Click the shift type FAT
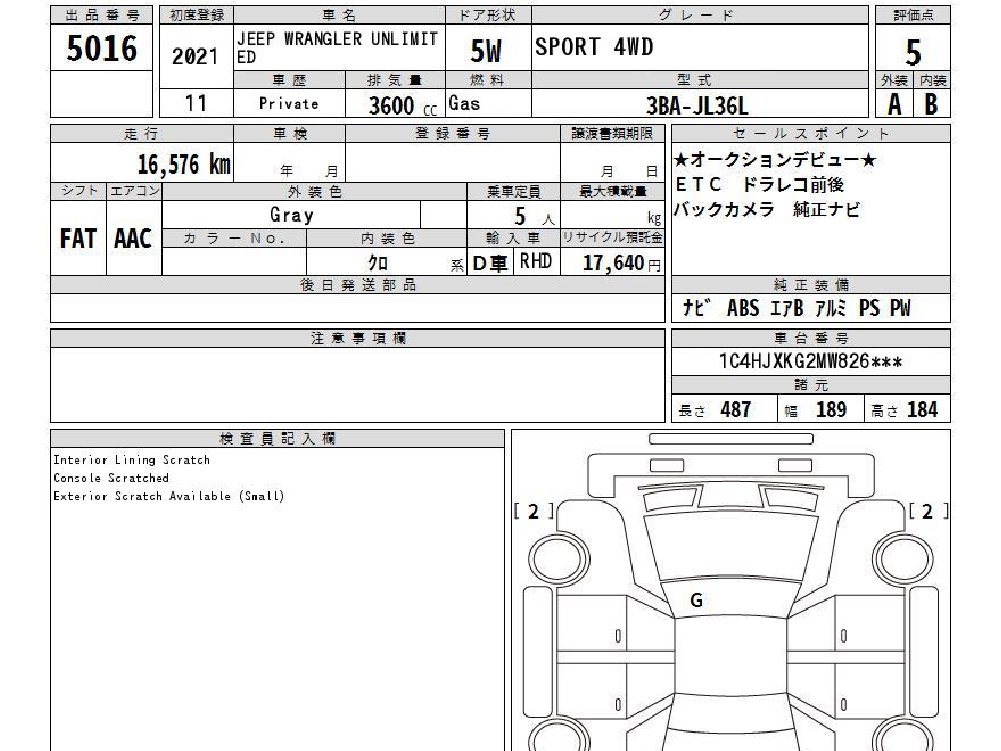Viewport: 1001px width, 751px height. 78,238
